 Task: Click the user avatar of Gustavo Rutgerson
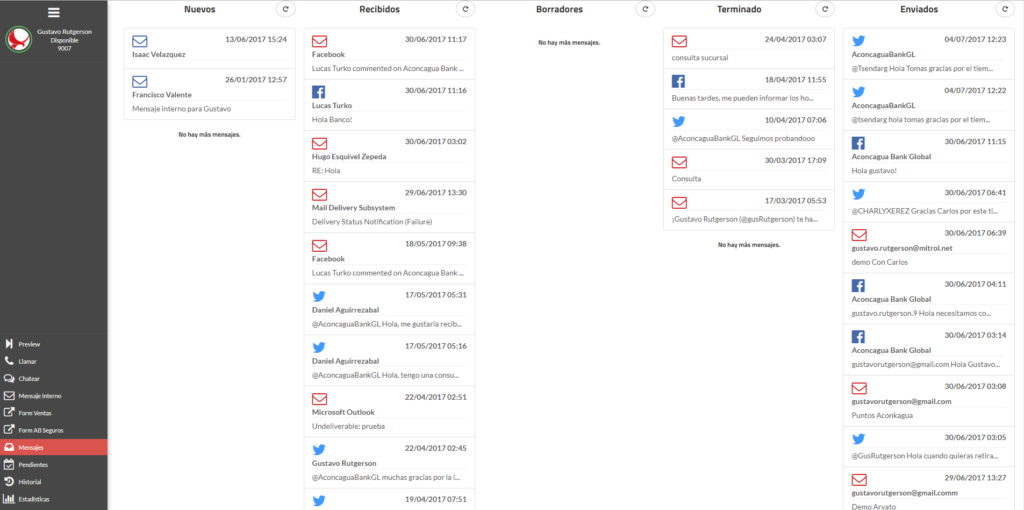(18, 39)
